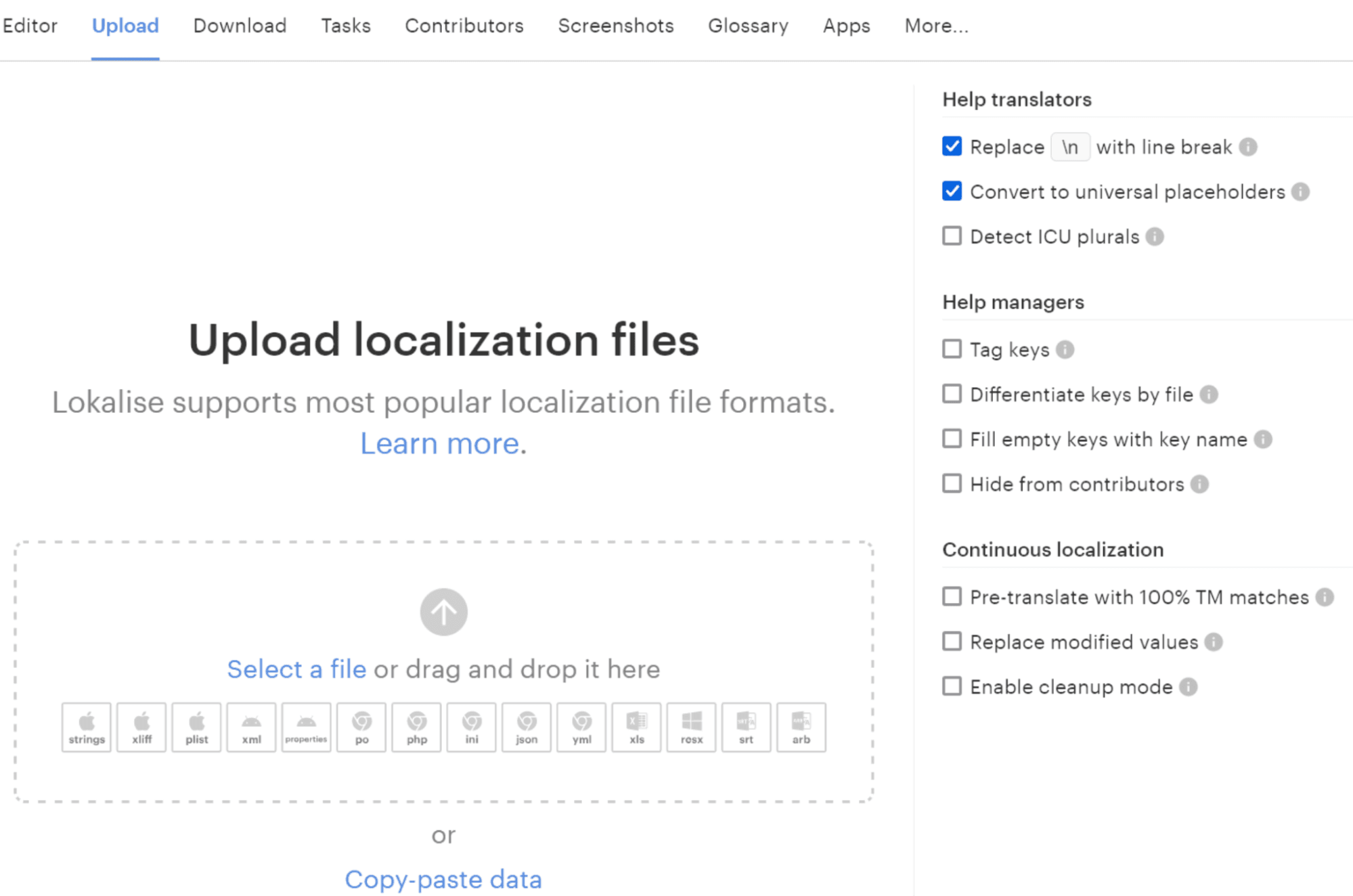Open the Glossary tab
The height and width of the screenshot is (896, 1353).
[x=748, y=26]
